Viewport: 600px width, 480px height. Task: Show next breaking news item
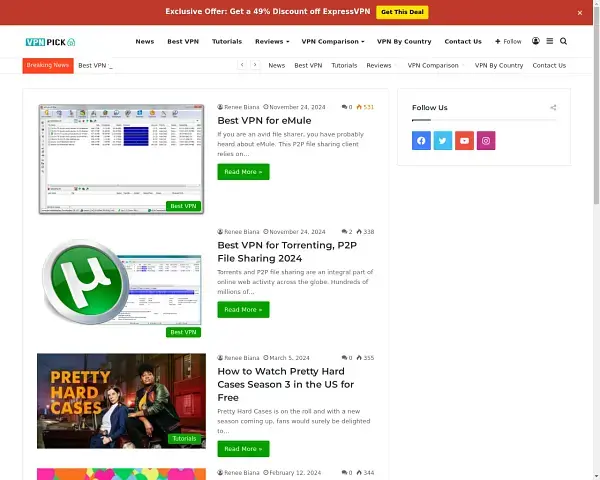pos(255,65)
